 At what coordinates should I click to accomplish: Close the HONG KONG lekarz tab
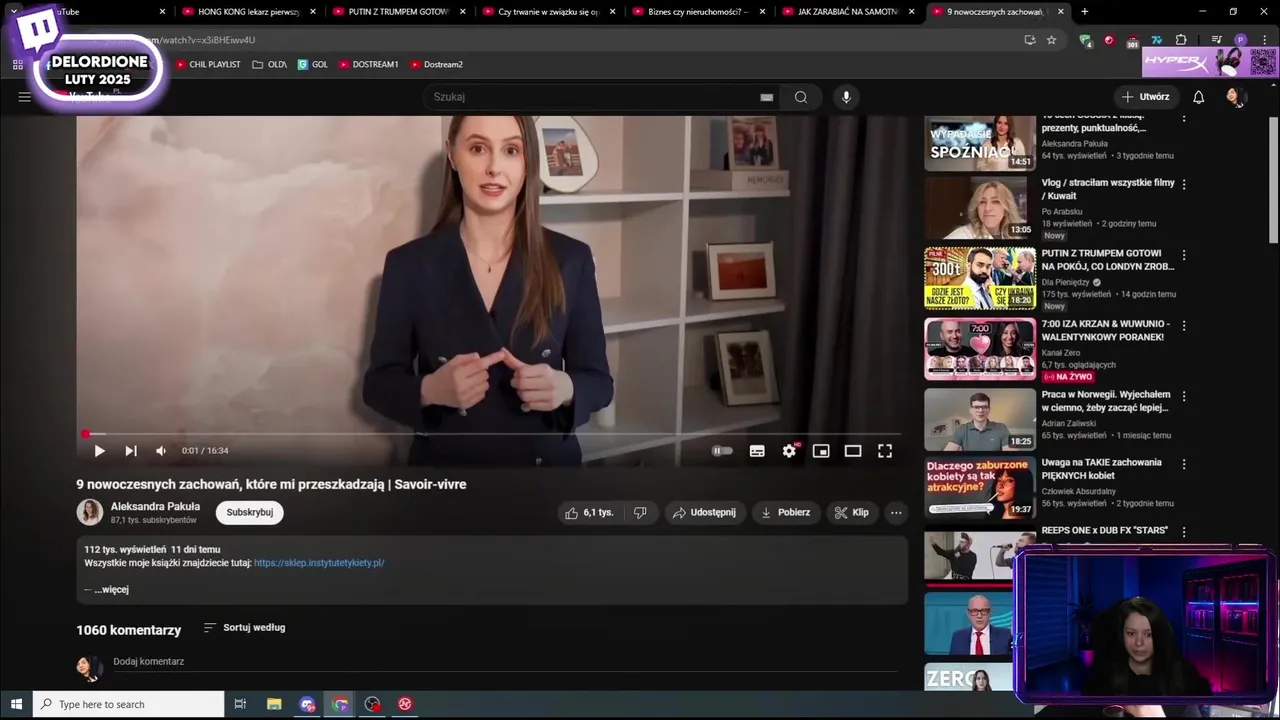pyautogui.click(x=313, y=12)
